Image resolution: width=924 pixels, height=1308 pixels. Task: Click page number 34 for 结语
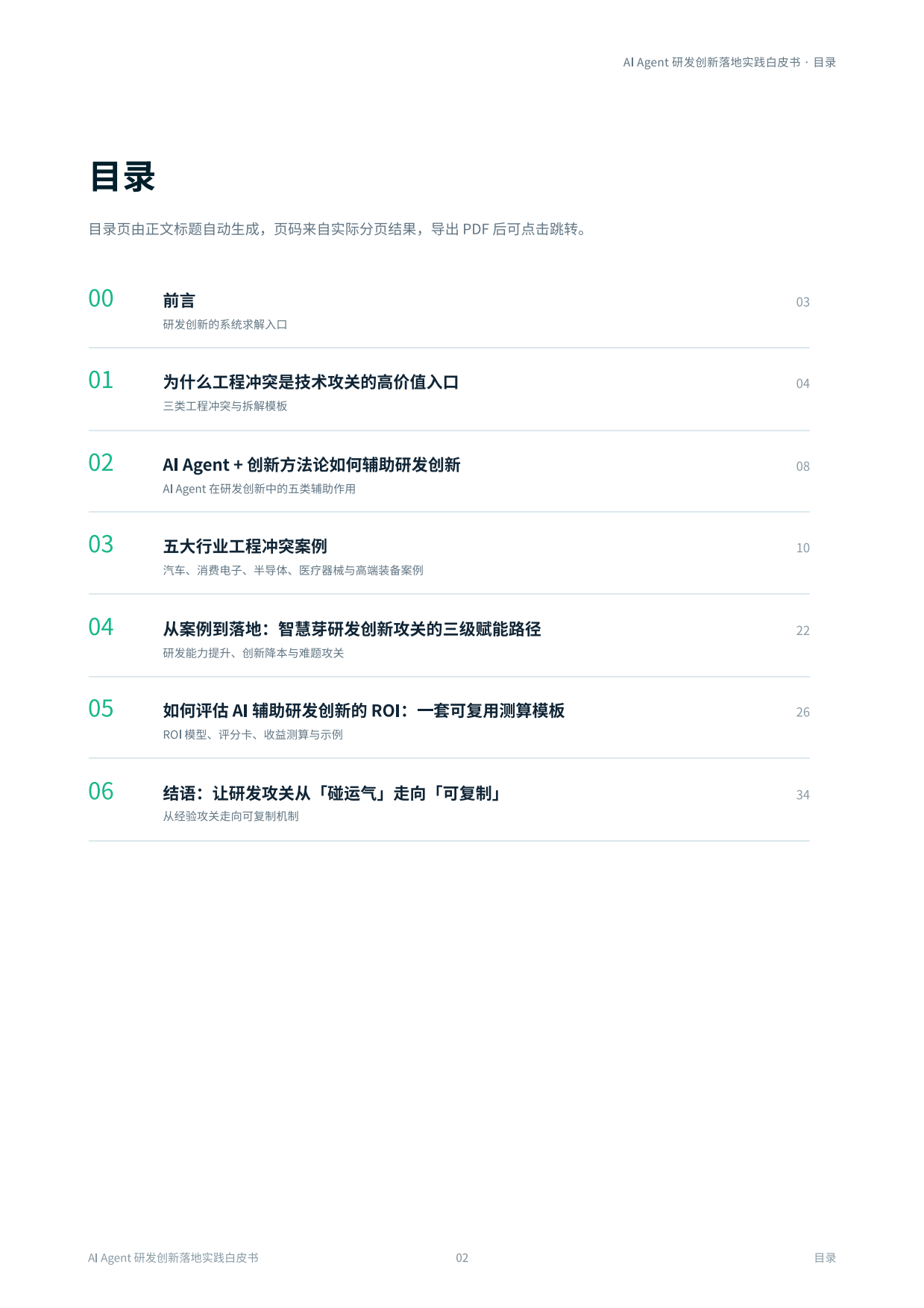click(802, 795)
